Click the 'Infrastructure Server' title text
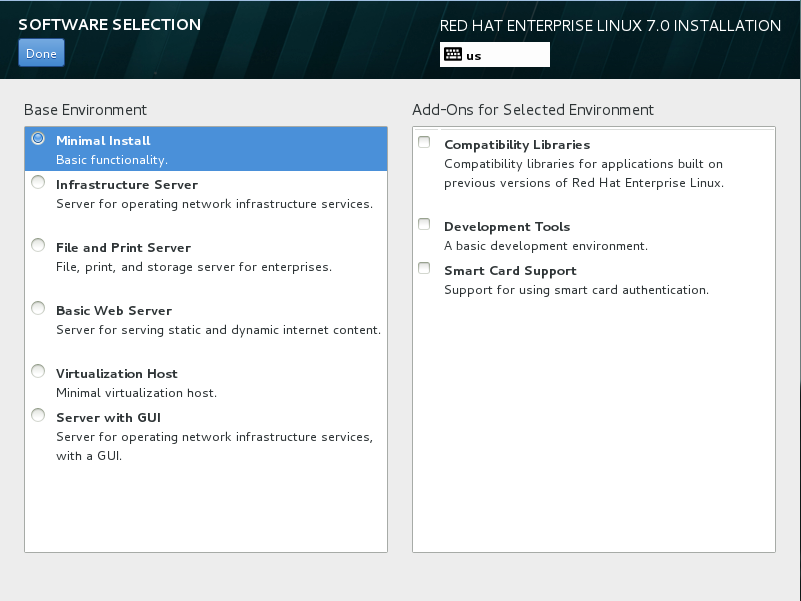This screenshot has height=601, width=801. [x=127, y=185]
